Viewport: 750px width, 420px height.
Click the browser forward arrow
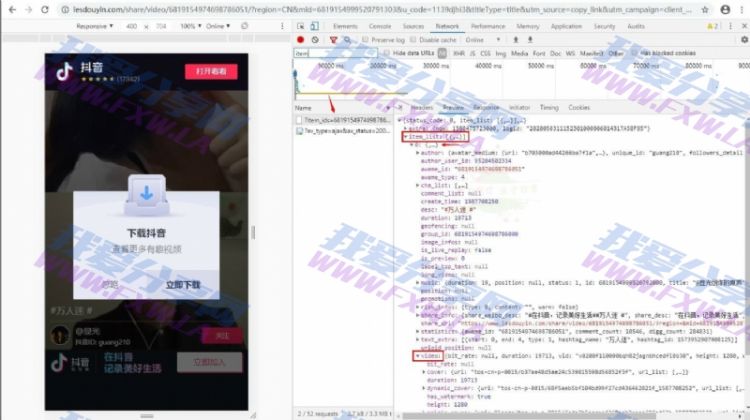[29, 9]
